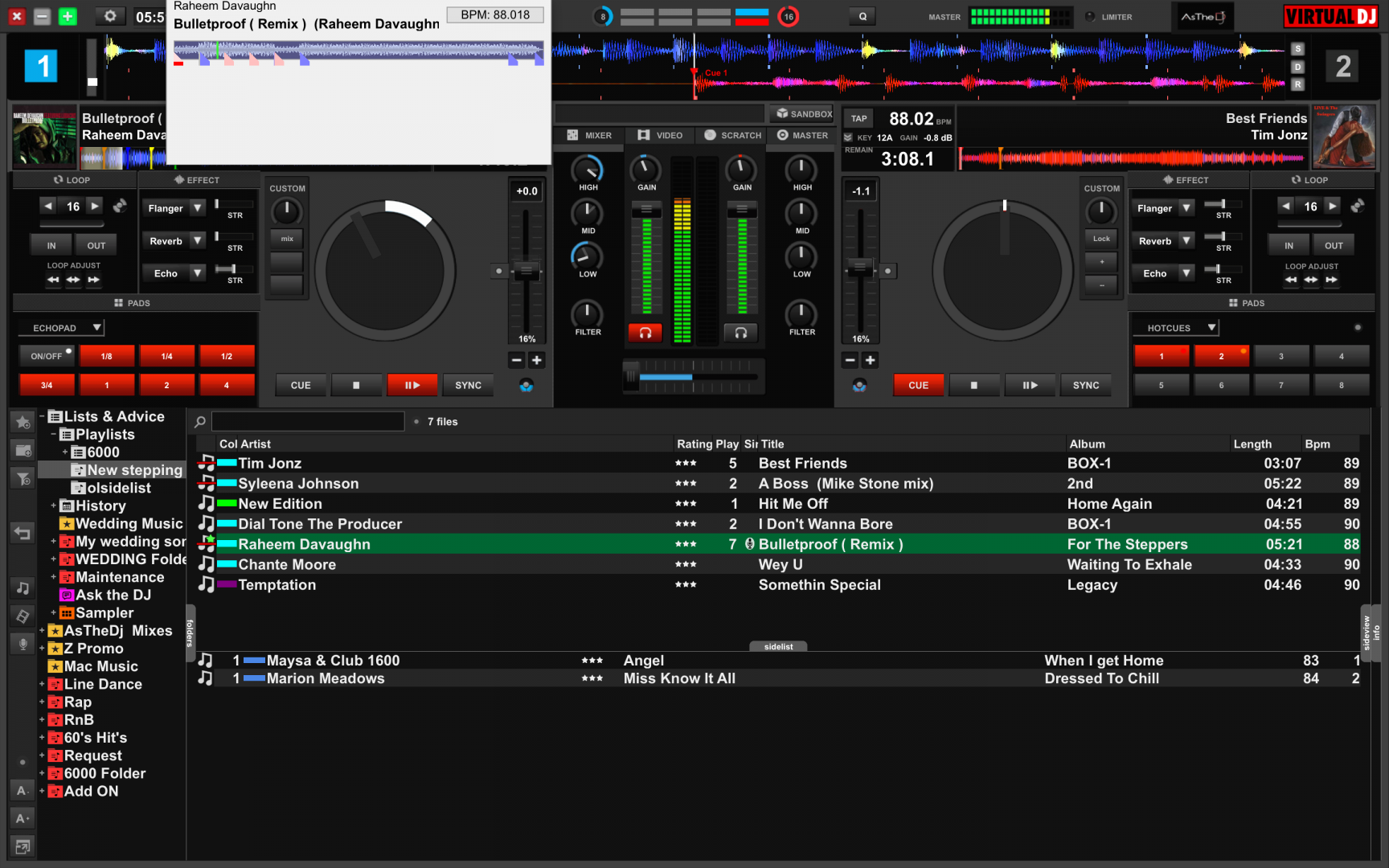Click the search magnifier icon in browser
The width and height of the screenshot is (1389, 868).
200,421
